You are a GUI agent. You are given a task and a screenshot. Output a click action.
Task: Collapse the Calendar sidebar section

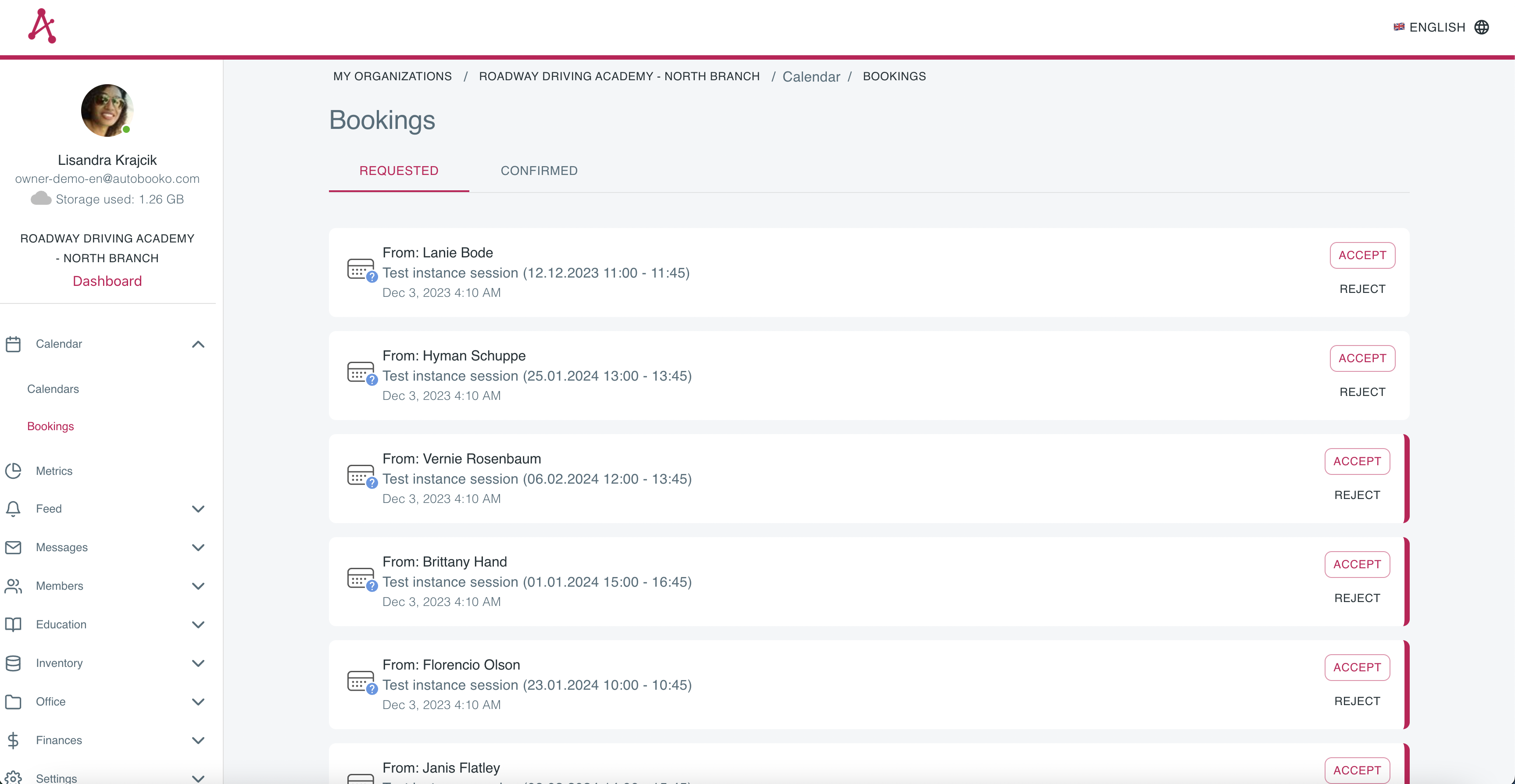pos(198,344)
